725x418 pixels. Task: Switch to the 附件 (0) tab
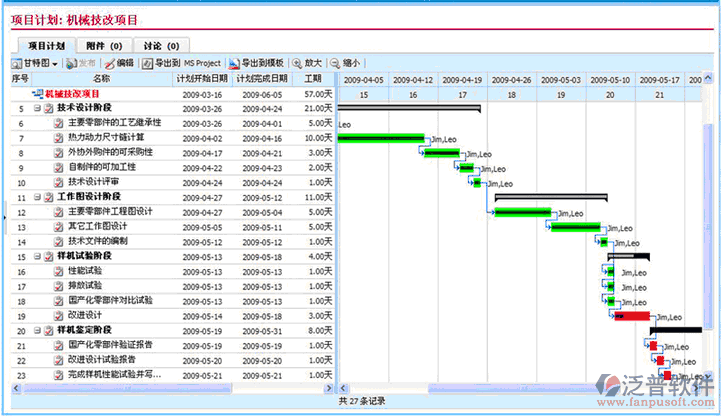coord(104,45)
